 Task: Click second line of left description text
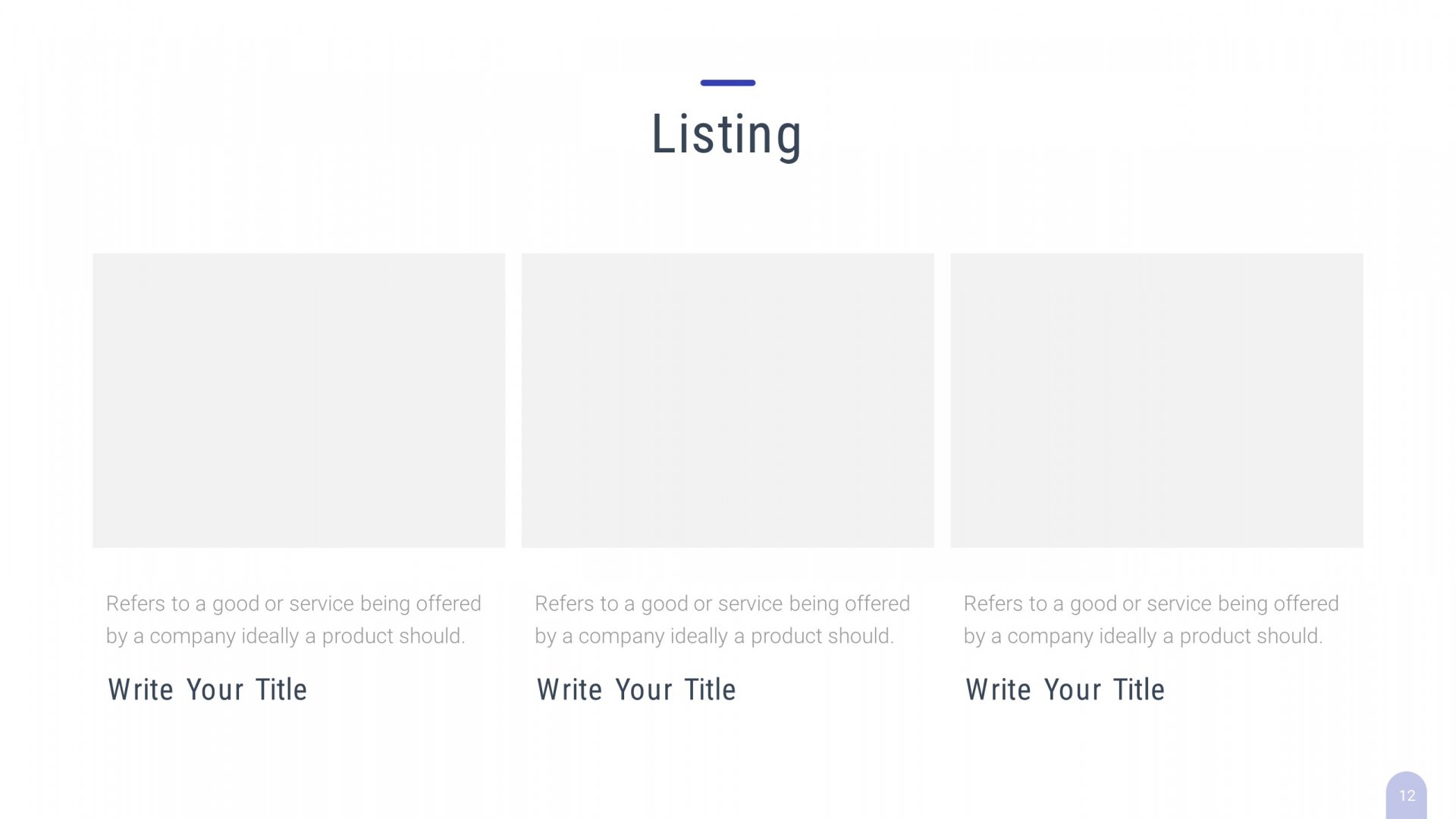[285, 636]
